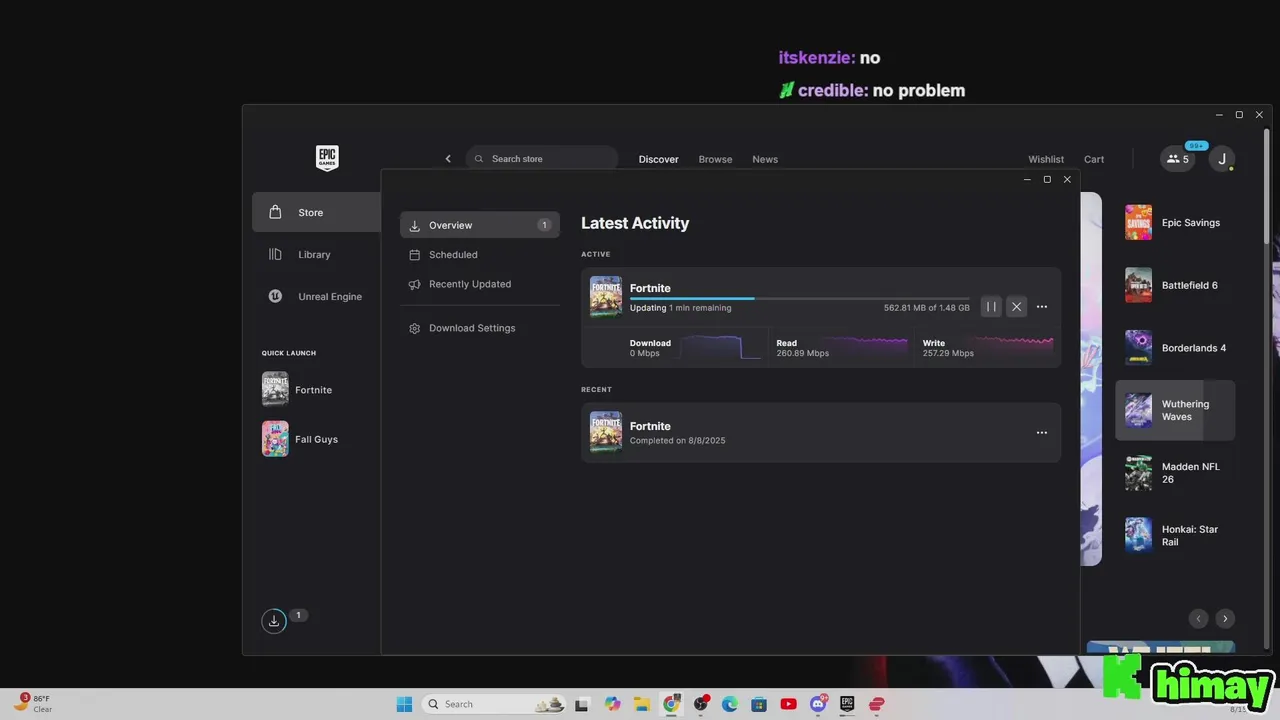Open the weather widget showing 86°F
Screen dimensions: 1280x720
pyautogui.click(x=32, y=703)
